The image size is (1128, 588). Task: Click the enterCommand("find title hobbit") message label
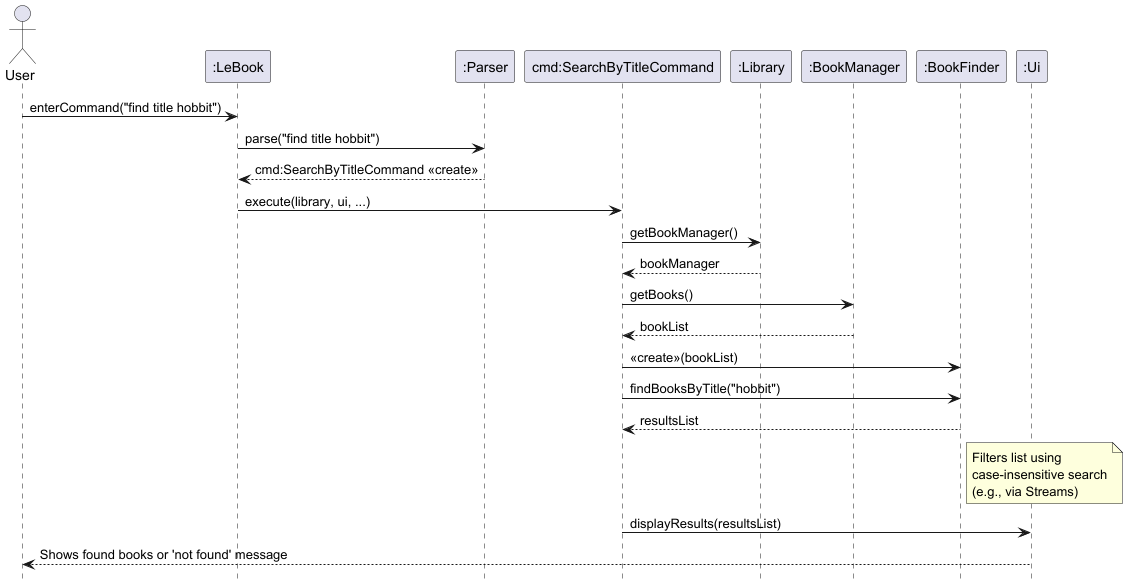pos(125,108)
